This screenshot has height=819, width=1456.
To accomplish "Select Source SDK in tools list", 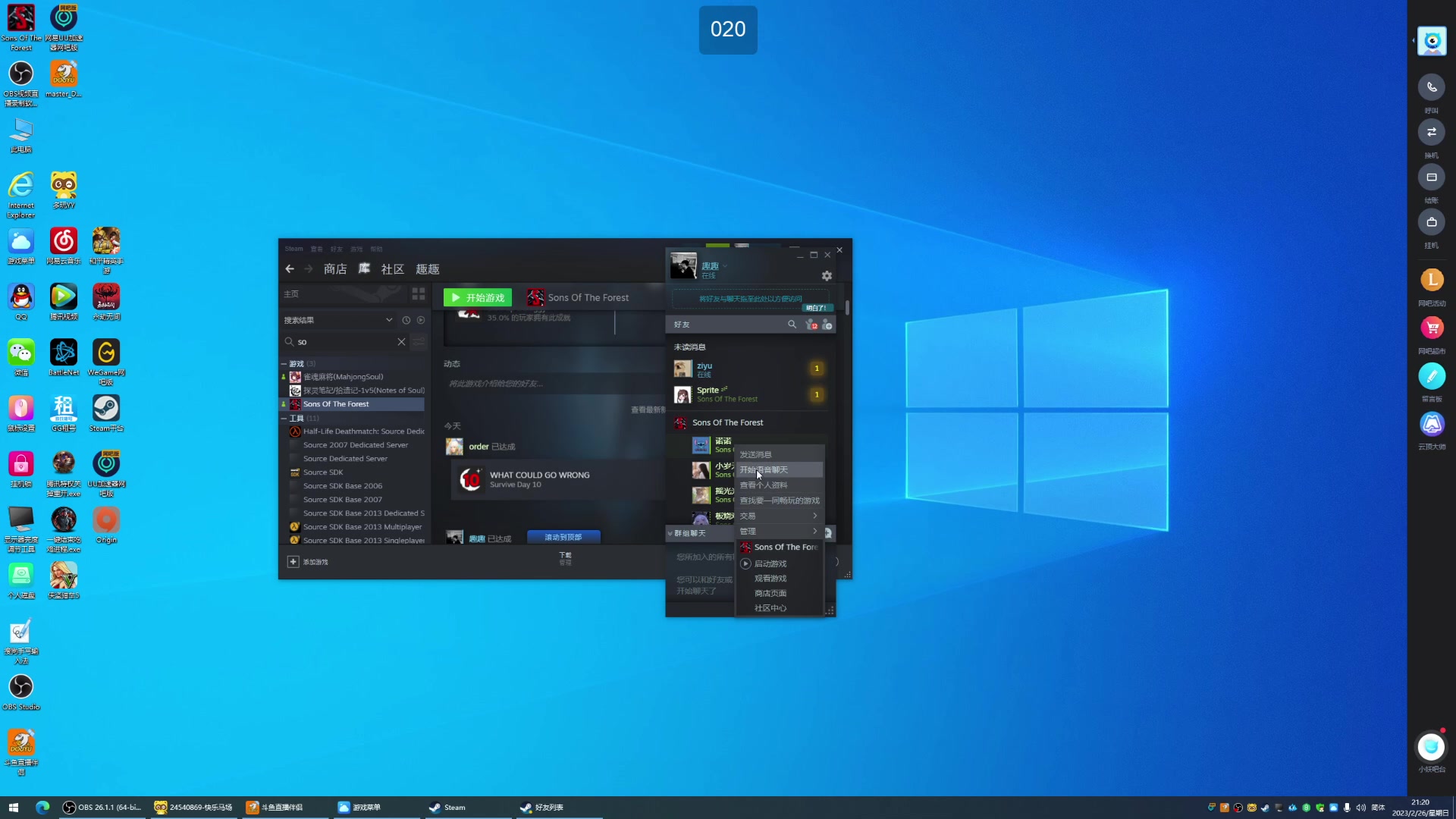I will (x=353, y=472).
